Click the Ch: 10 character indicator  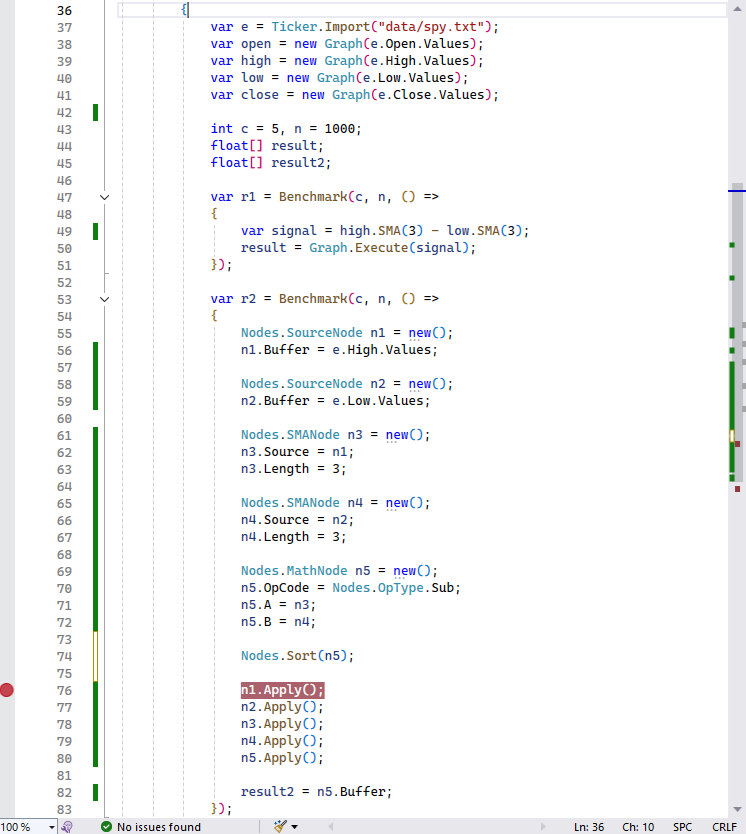click(638, 827)
